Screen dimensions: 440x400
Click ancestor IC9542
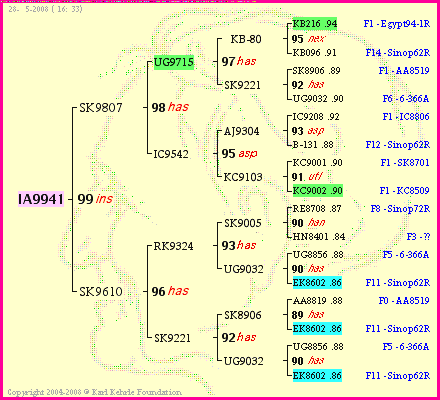tap(171, 154)
